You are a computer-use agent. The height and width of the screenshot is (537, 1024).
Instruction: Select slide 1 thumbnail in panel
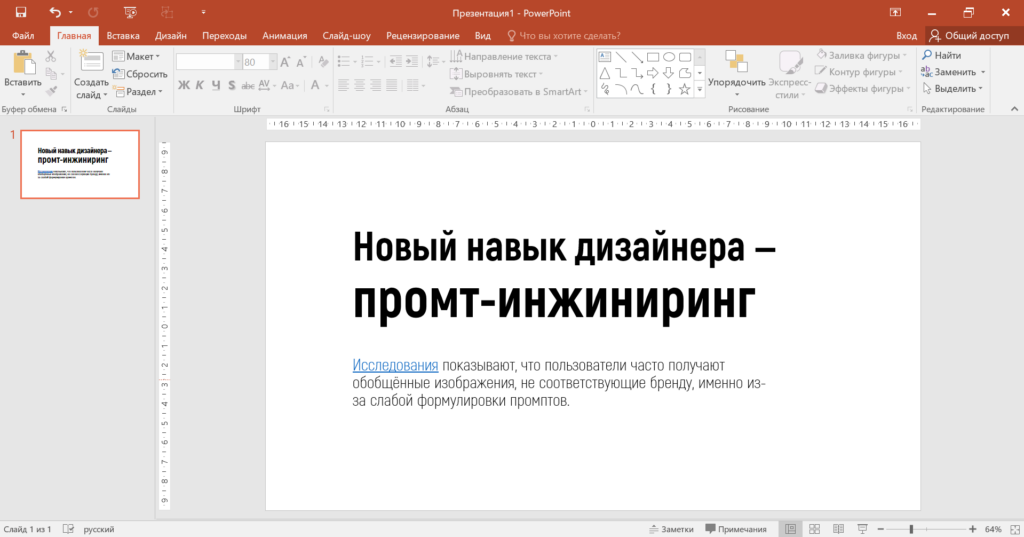pyautogui.click(x=80, y=164)
